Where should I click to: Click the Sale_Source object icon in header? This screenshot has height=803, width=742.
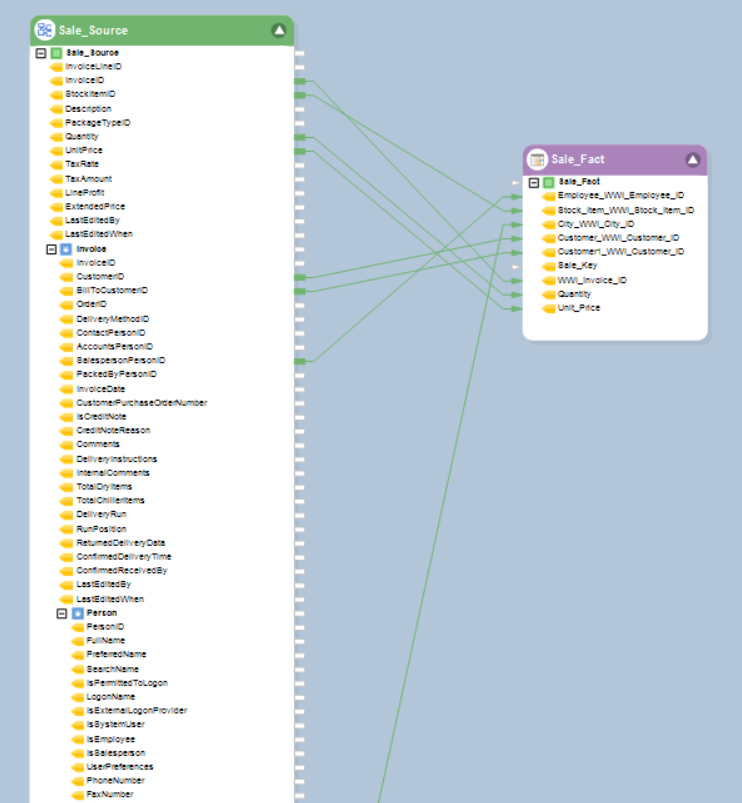45,31
